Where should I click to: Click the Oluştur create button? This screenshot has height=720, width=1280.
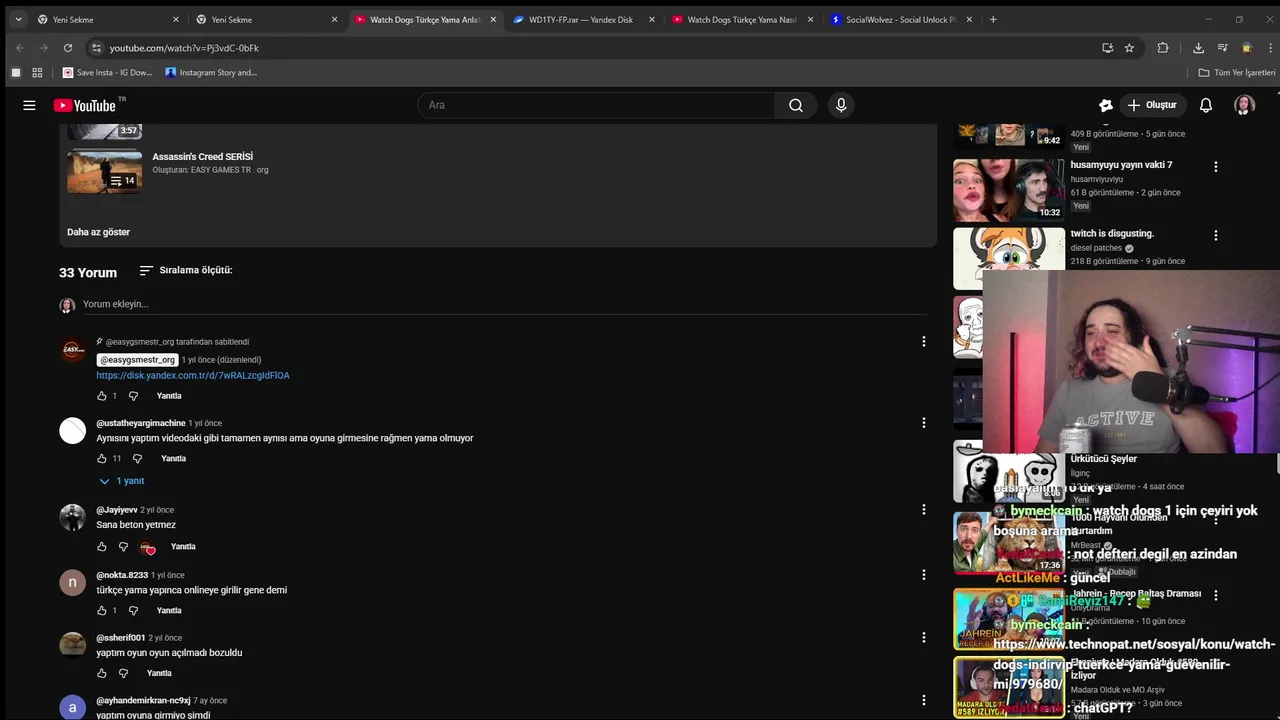coord(1151,105)
